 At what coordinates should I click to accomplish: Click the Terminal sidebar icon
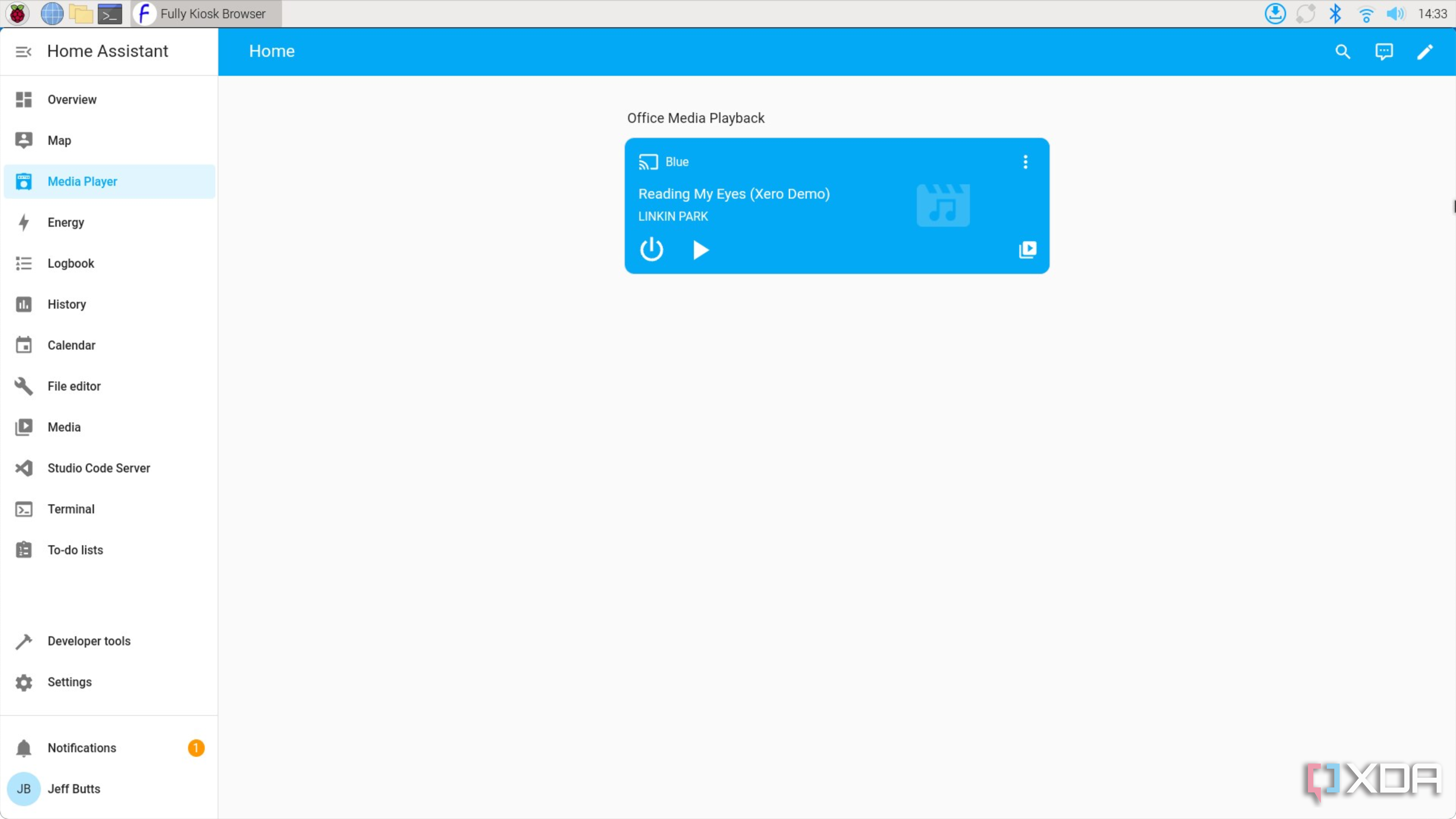click(x=24, y=509)
